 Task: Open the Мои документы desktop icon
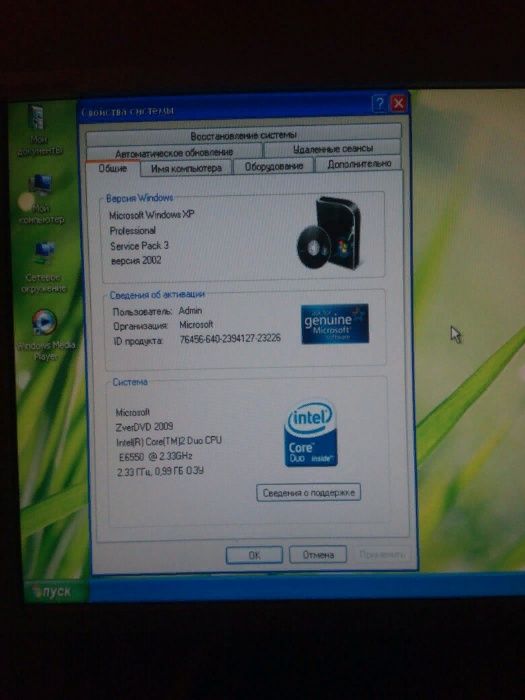[38, 130]
